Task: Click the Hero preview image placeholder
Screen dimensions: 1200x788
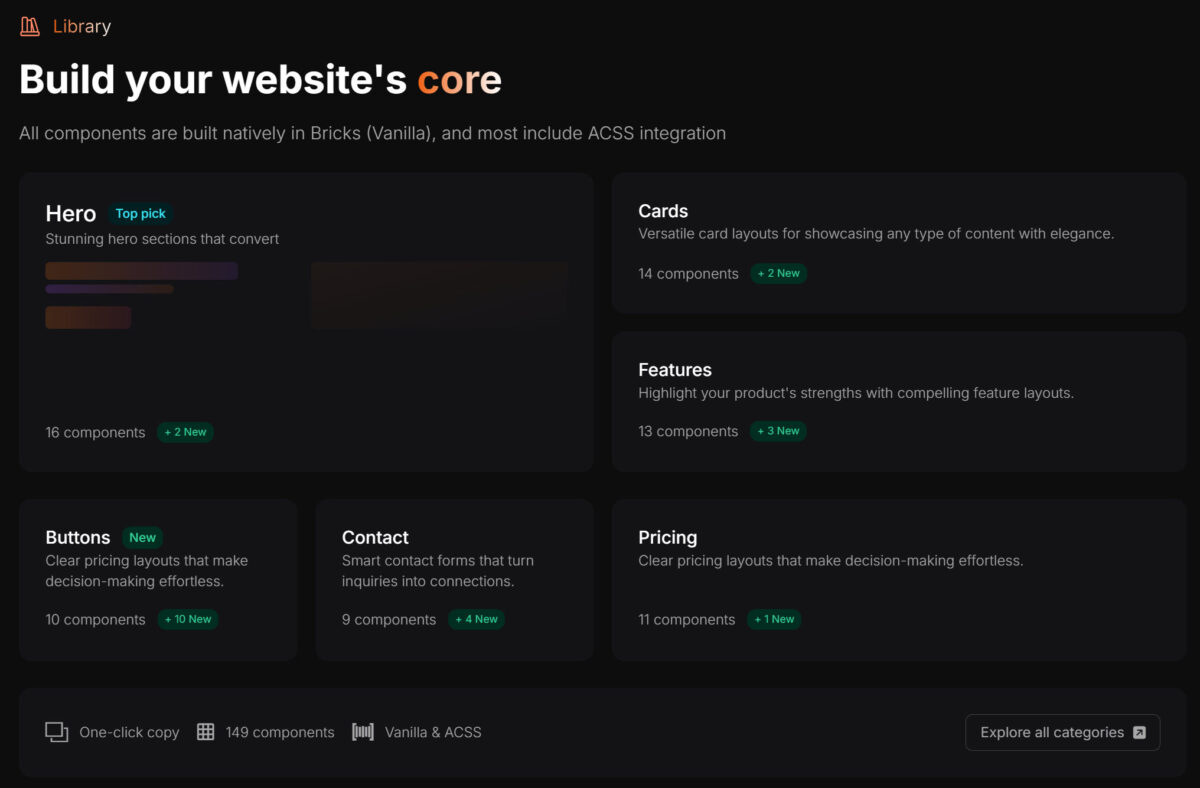Action: (439, 296)
